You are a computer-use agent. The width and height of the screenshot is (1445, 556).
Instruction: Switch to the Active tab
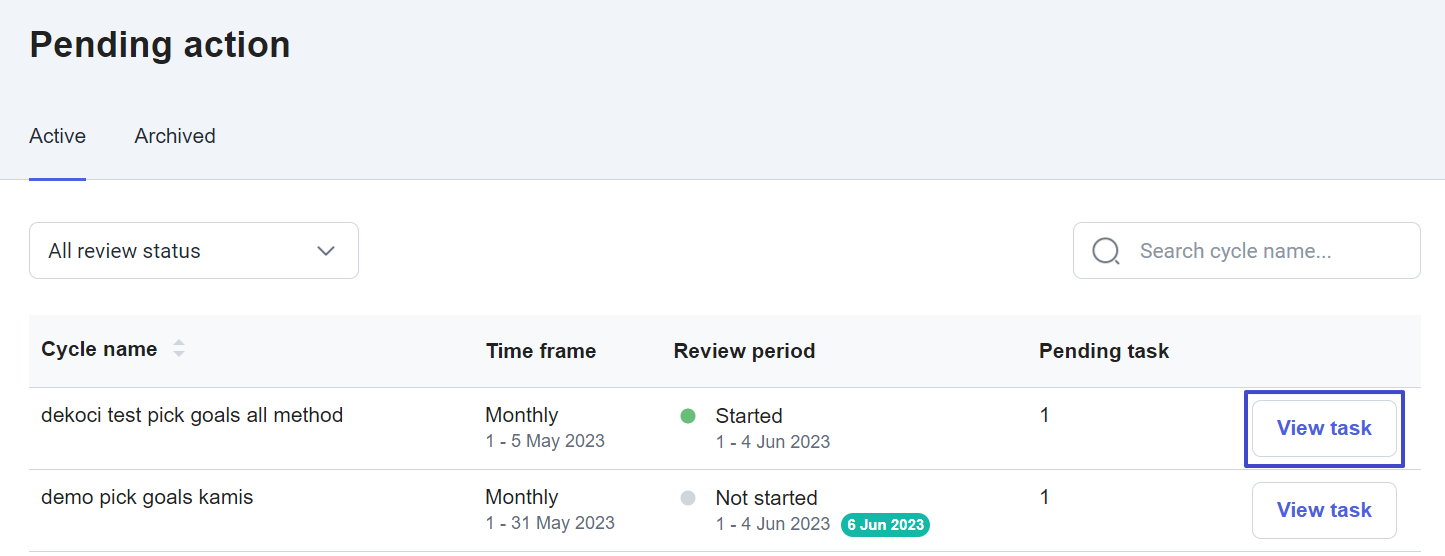[58, 136]
